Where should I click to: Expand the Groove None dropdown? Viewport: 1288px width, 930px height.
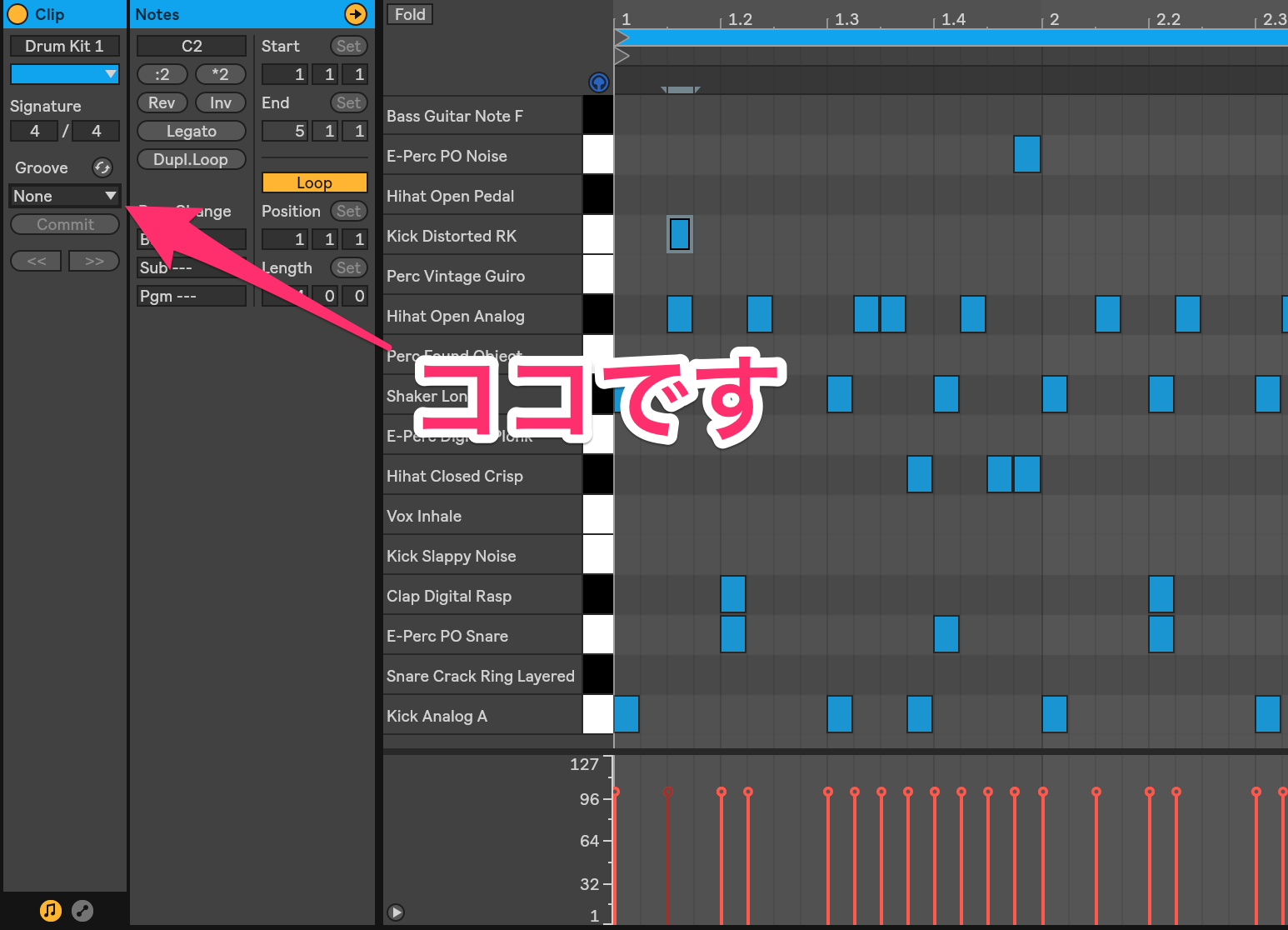65,196
